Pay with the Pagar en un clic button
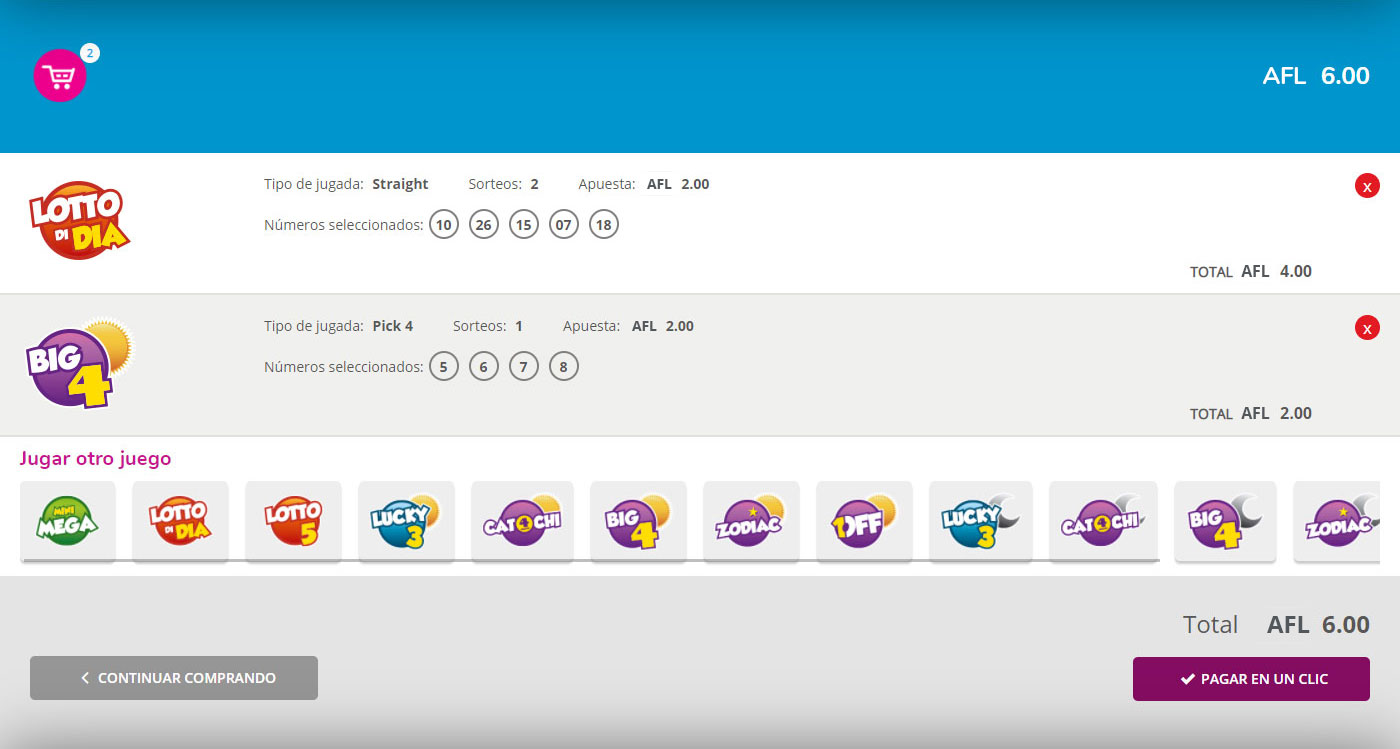The width and height of the screenshot is (1400, 749). [x=1251, y=679]
